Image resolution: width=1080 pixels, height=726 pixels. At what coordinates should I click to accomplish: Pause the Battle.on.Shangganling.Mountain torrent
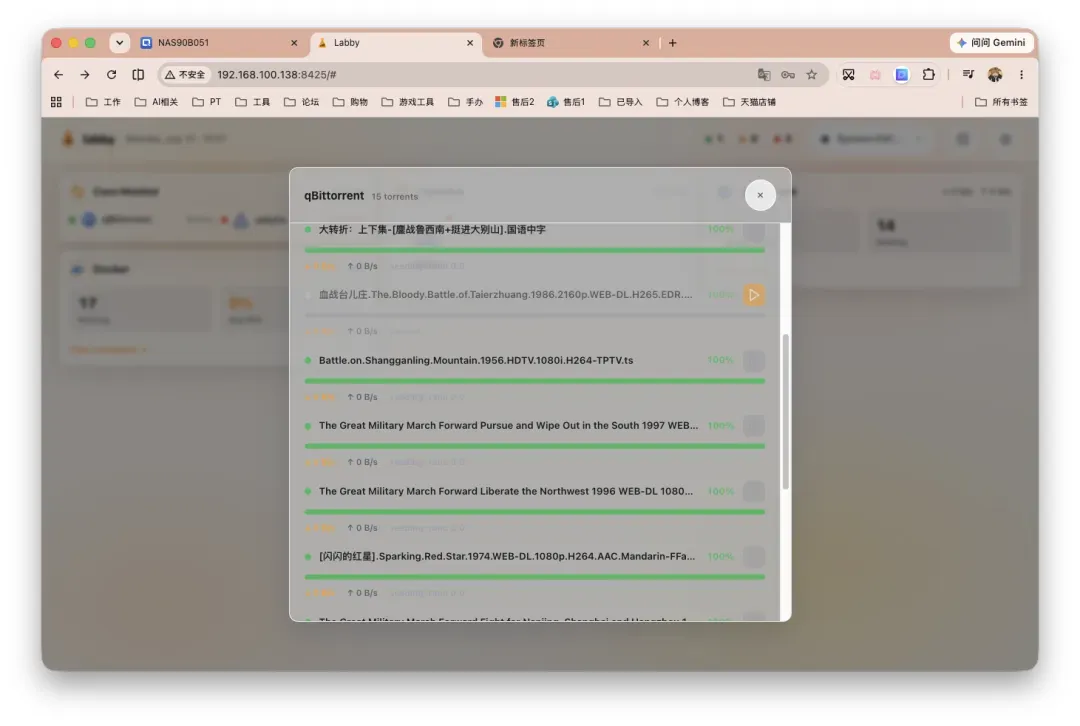coord(754,360)
